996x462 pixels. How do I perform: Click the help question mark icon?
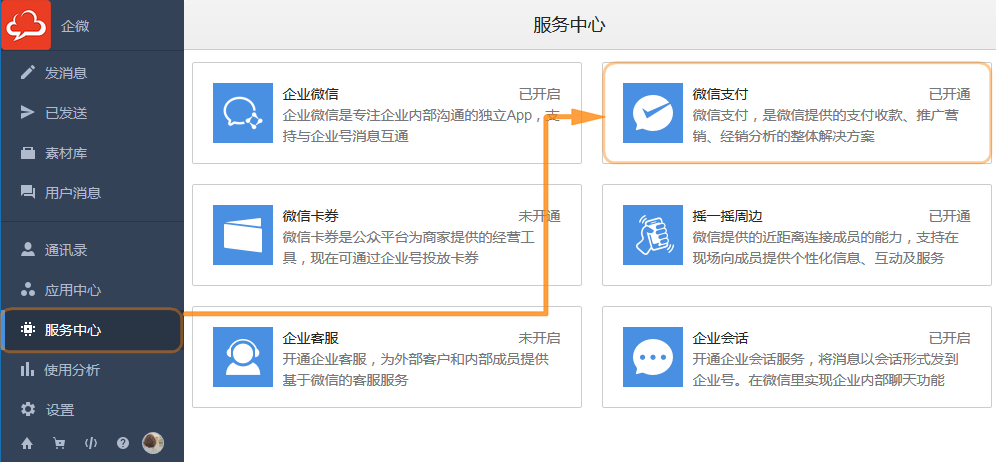tap(123, 443)
